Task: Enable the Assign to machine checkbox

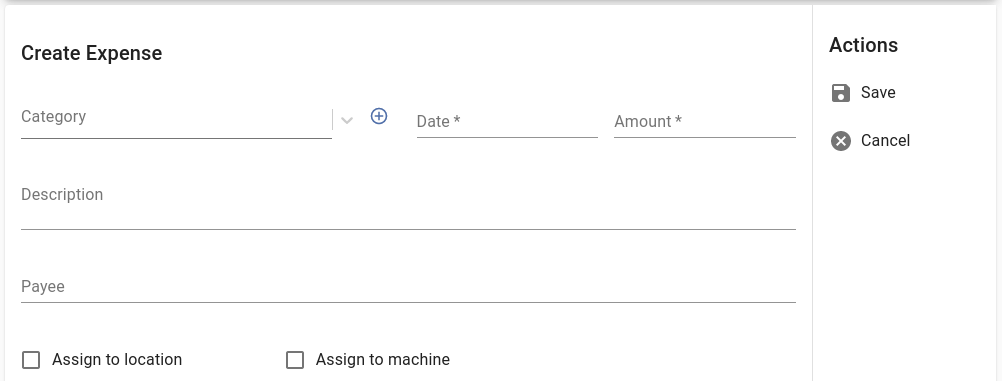Action: (295, 360)
